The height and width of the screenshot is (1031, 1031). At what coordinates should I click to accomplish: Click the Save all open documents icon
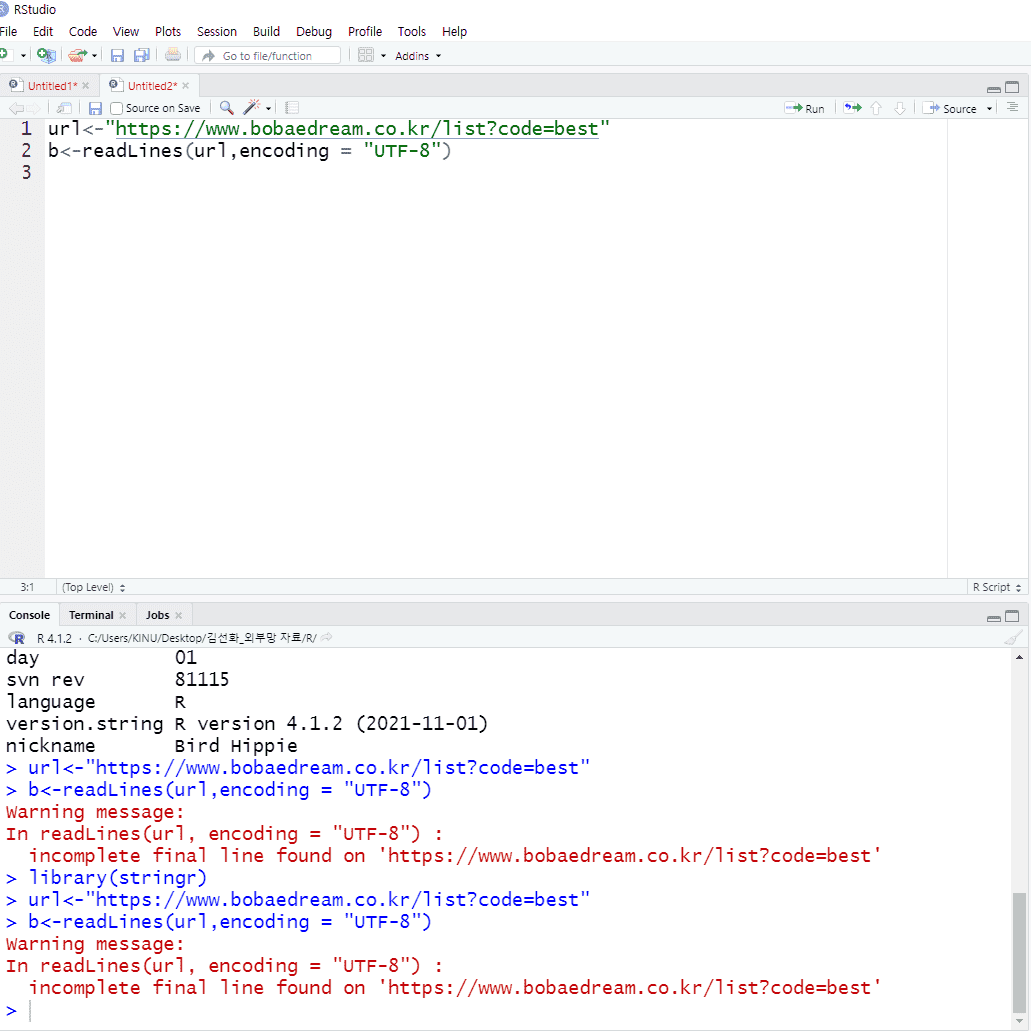coord(141,55)
